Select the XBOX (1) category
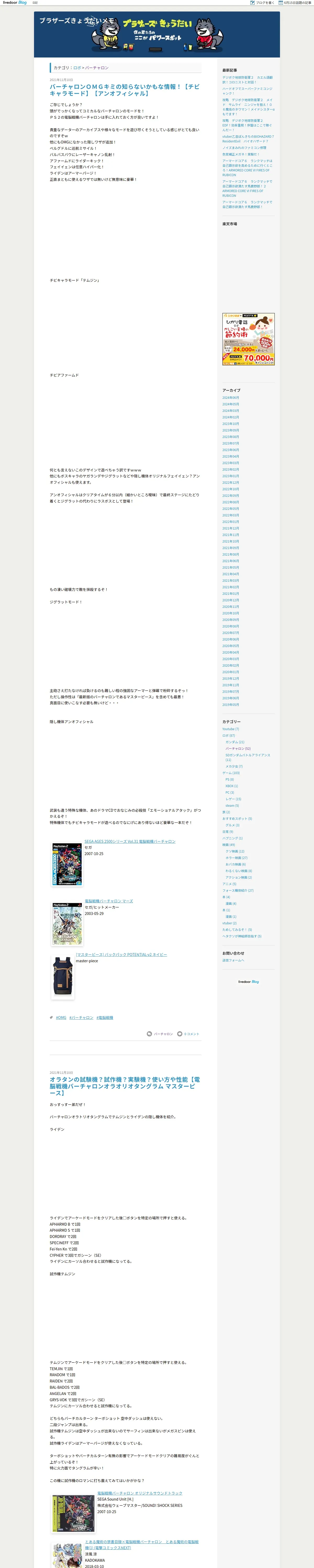 pyautogui.click(x=232, y=786)
